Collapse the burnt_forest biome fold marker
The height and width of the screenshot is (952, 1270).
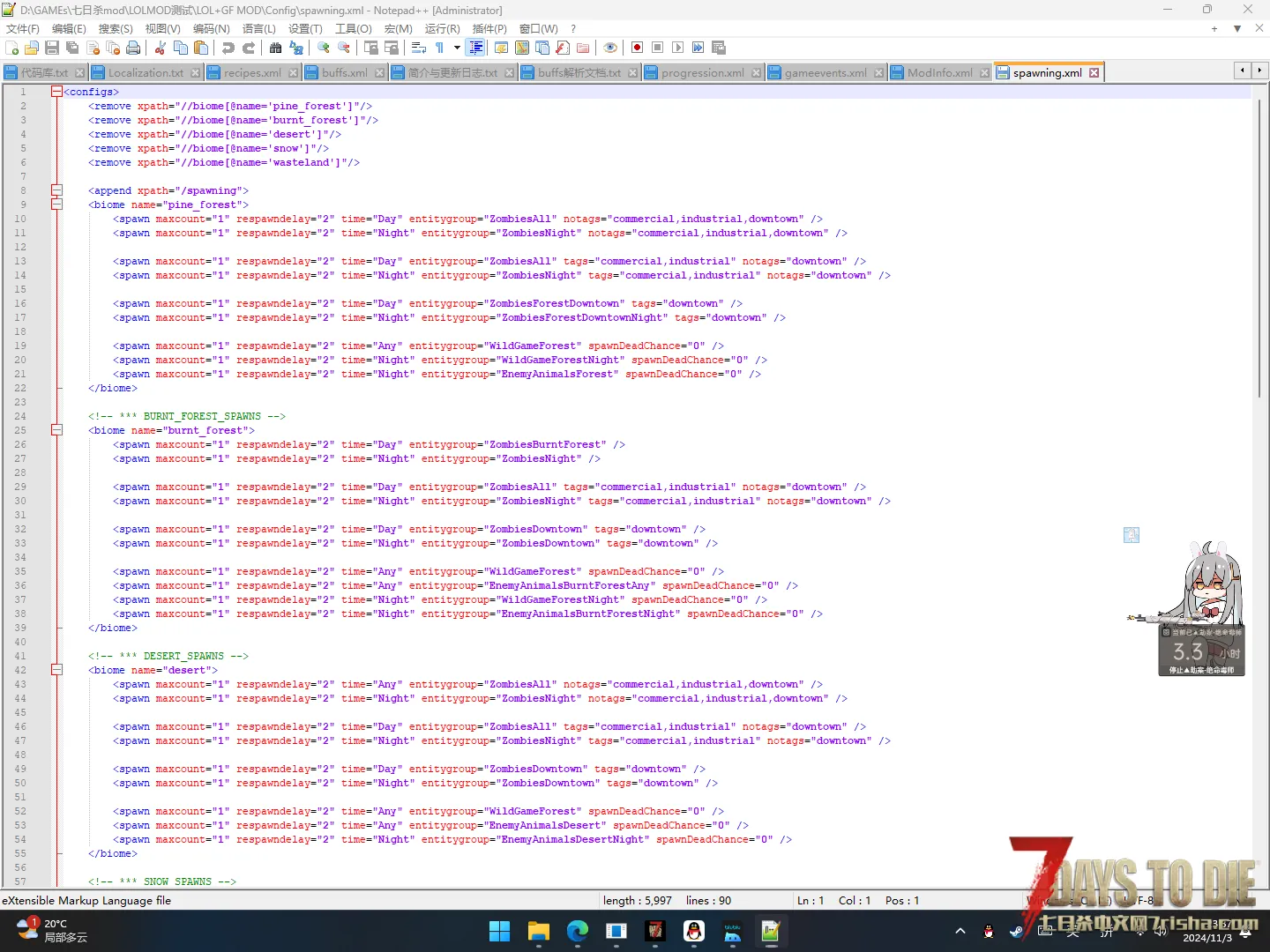click(x=56, y=430)
